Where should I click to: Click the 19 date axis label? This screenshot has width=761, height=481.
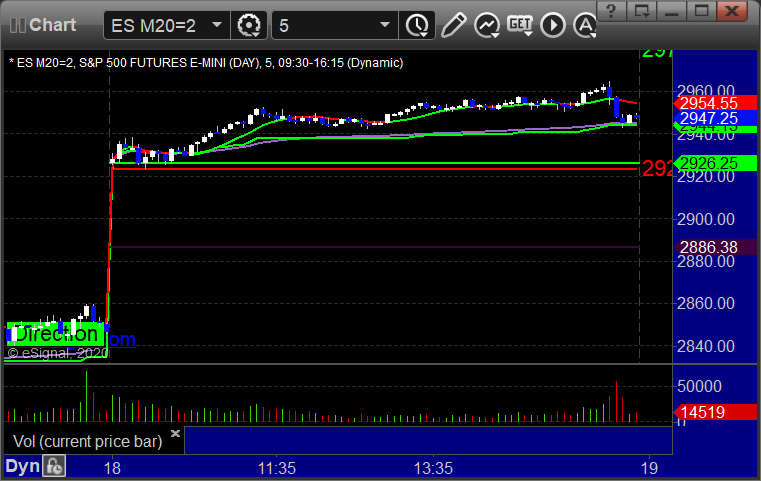tap(649, 468)
